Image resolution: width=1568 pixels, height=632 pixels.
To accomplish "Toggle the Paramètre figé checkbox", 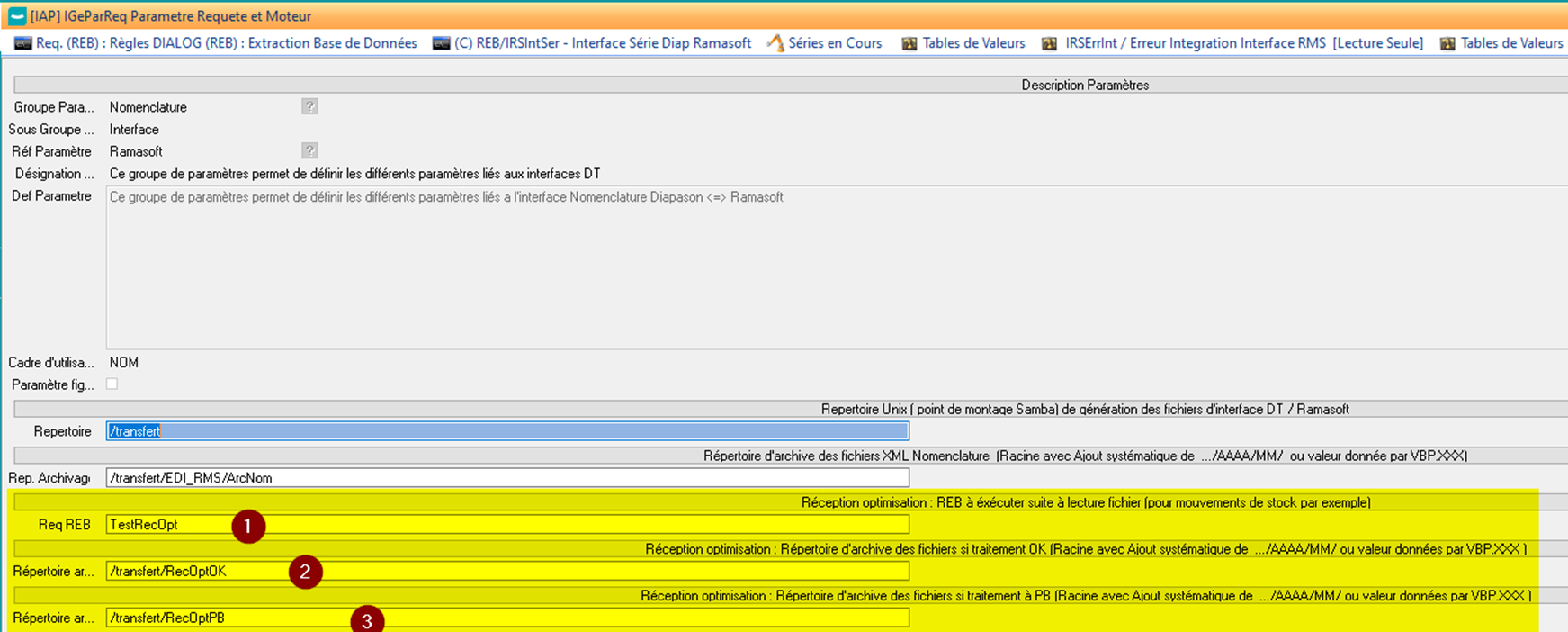I will (x=112, y=384).
